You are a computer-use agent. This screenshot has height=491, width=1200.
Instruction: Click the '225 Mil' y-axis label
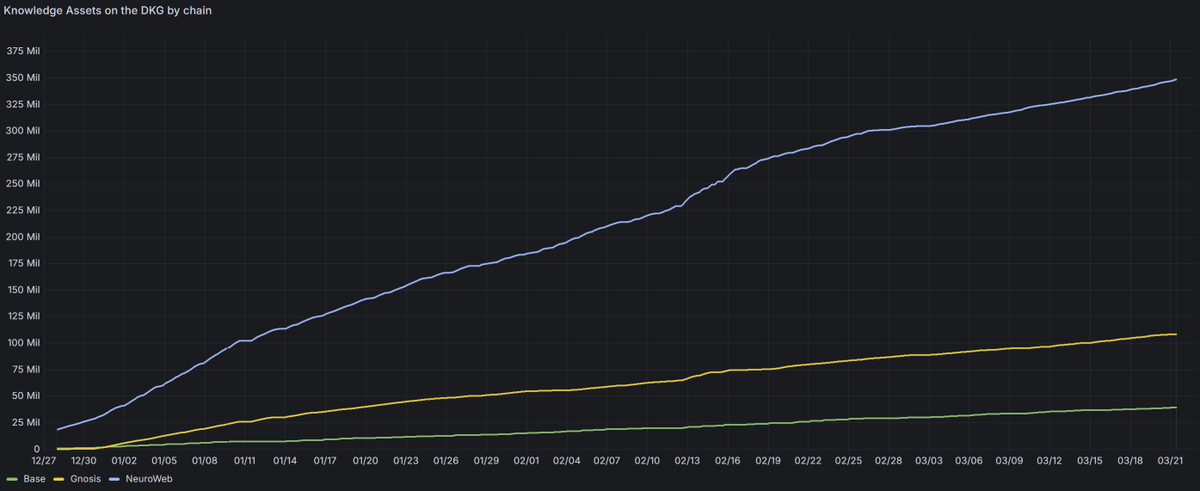click(22, 210)
